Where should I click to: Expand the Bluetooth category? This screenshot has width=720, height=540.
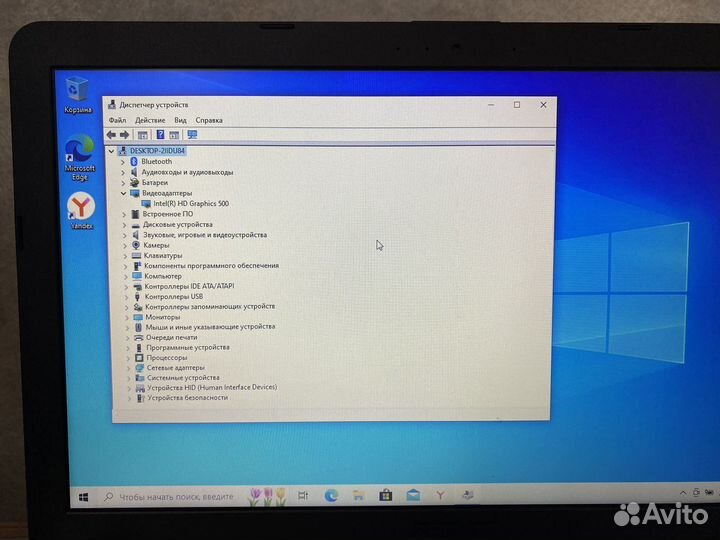pos(124,161)
